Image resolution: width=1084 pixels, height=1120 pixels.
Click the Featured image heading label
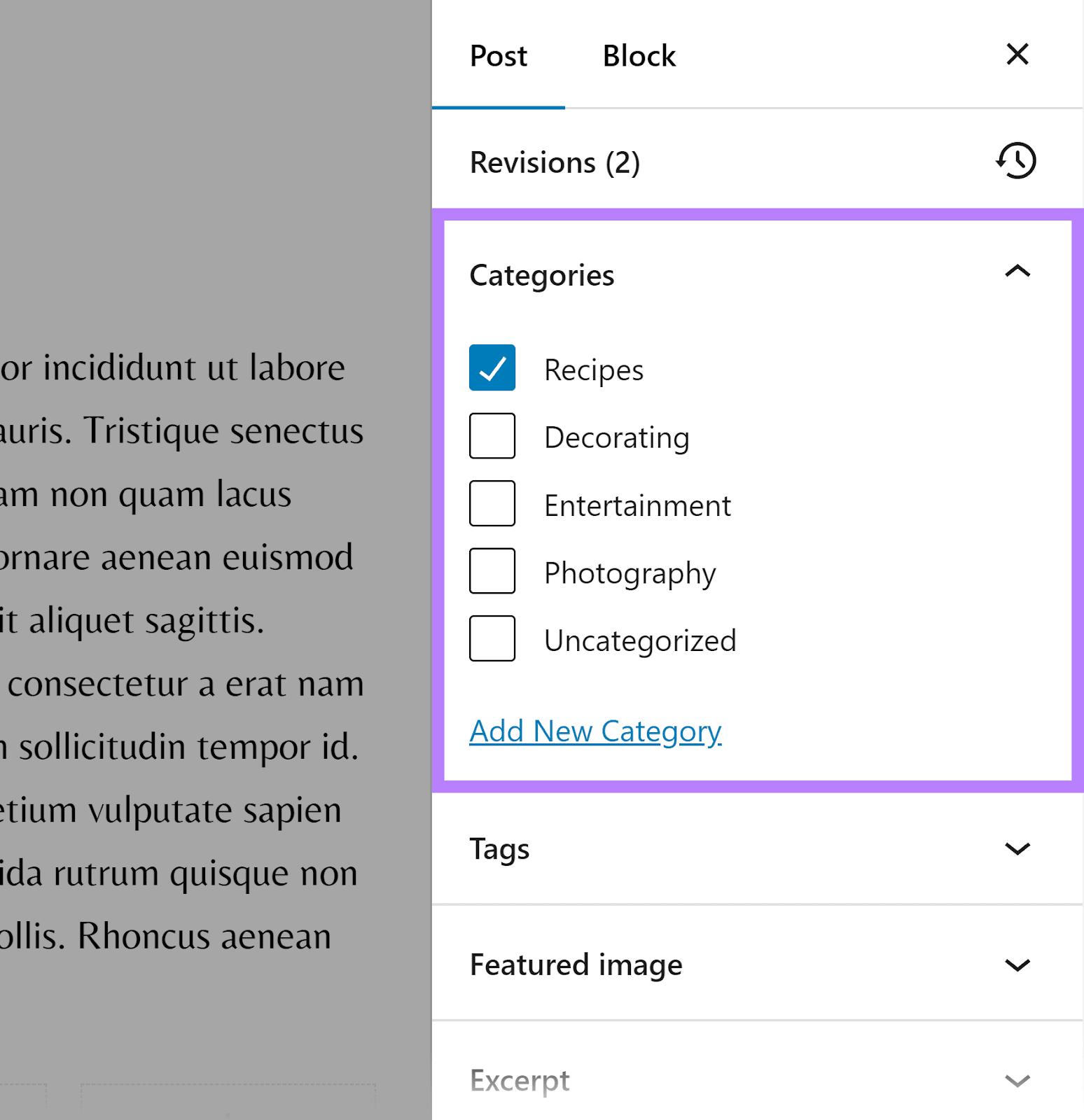575,964
